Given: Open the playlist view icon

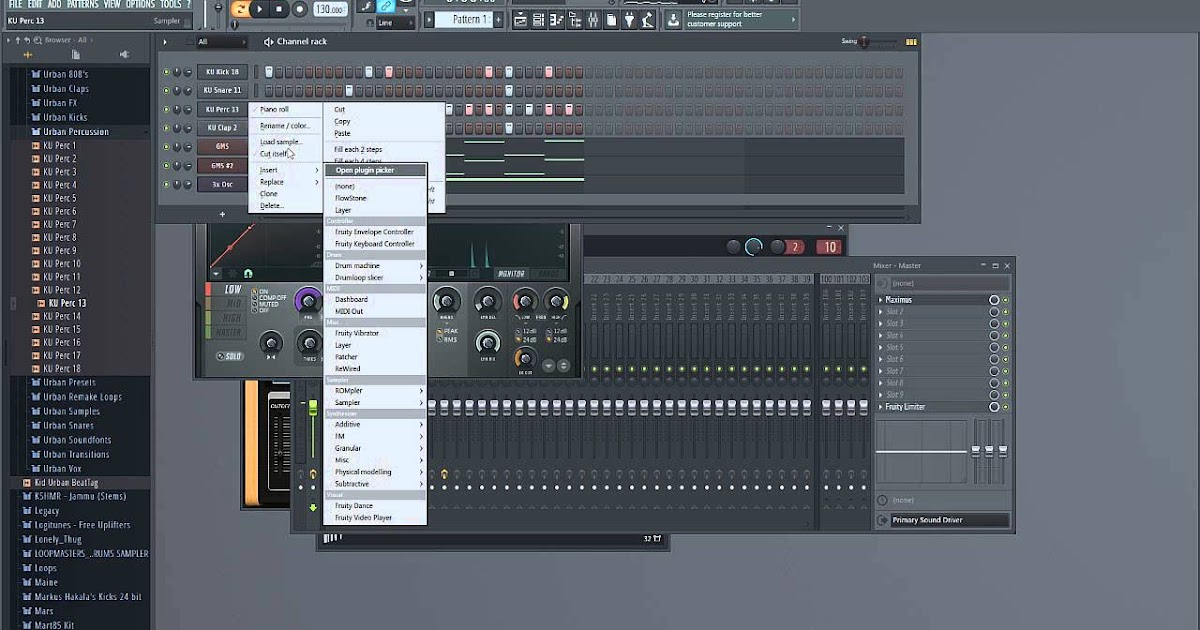Looking at the screenshot, I should click(x=520, y=20).
